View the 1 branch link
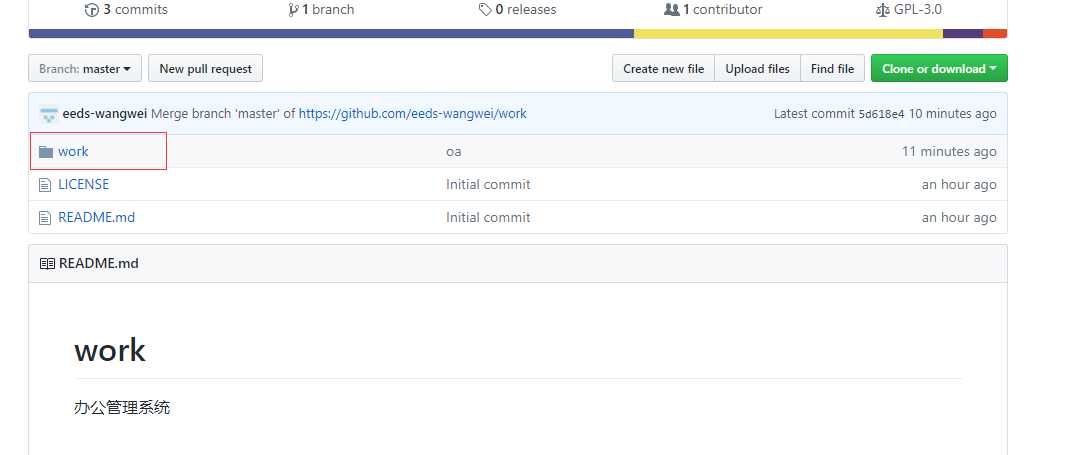Viewport: 1089px width, 455px height. pyautogui.click(x=321, y=10)
